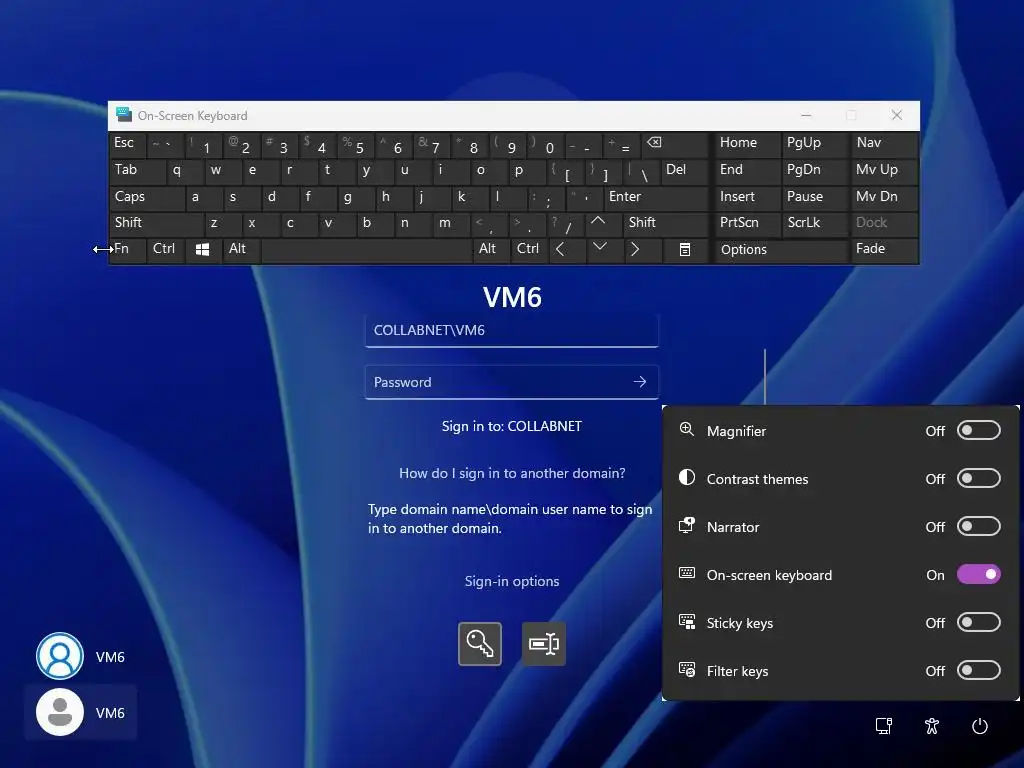Turn on the Narrator switch
The image size is (1024, 768).
[x=978, y=526]
